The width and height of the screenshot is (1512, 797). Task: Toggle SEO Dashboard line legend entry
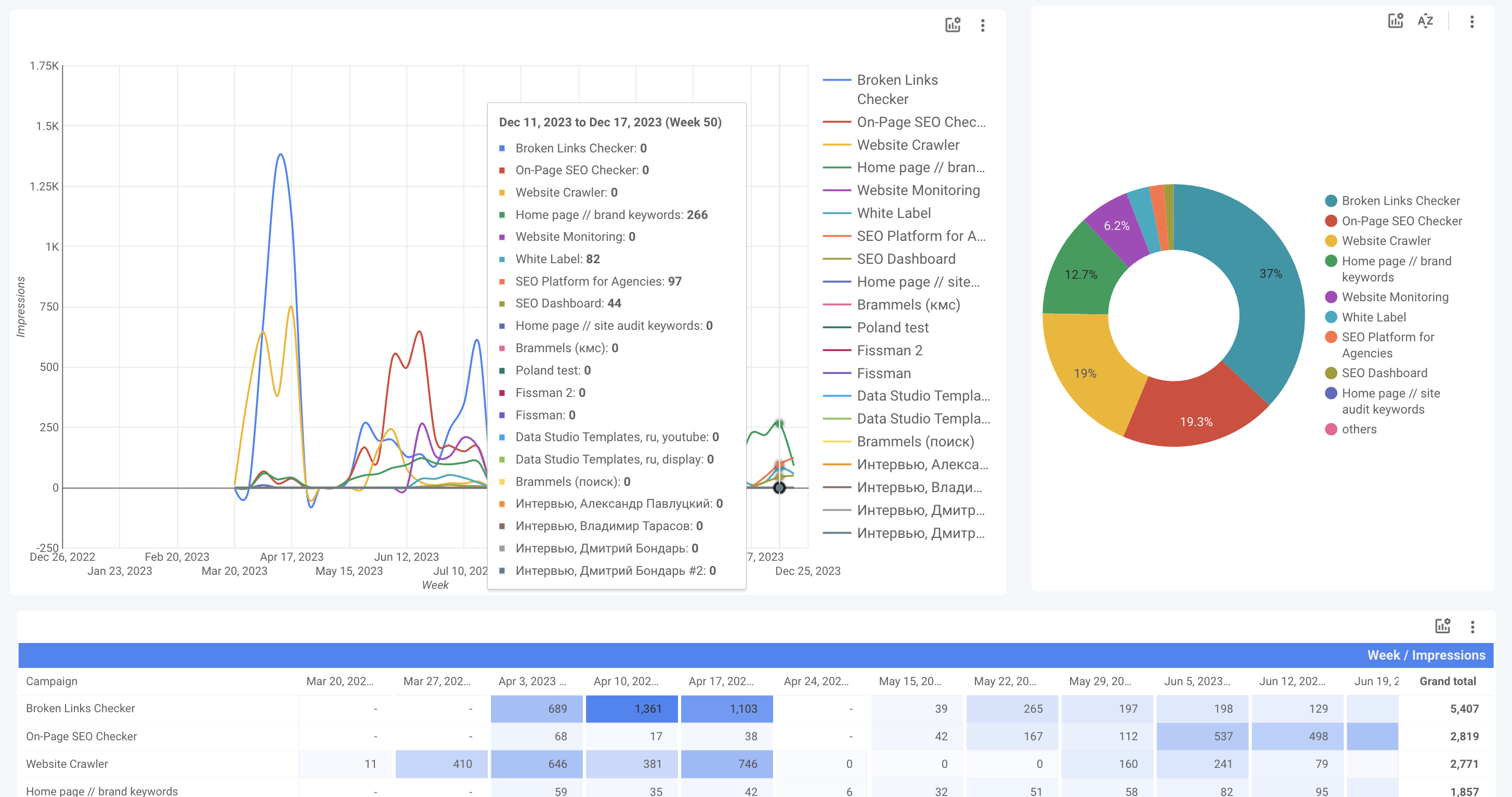889,259
